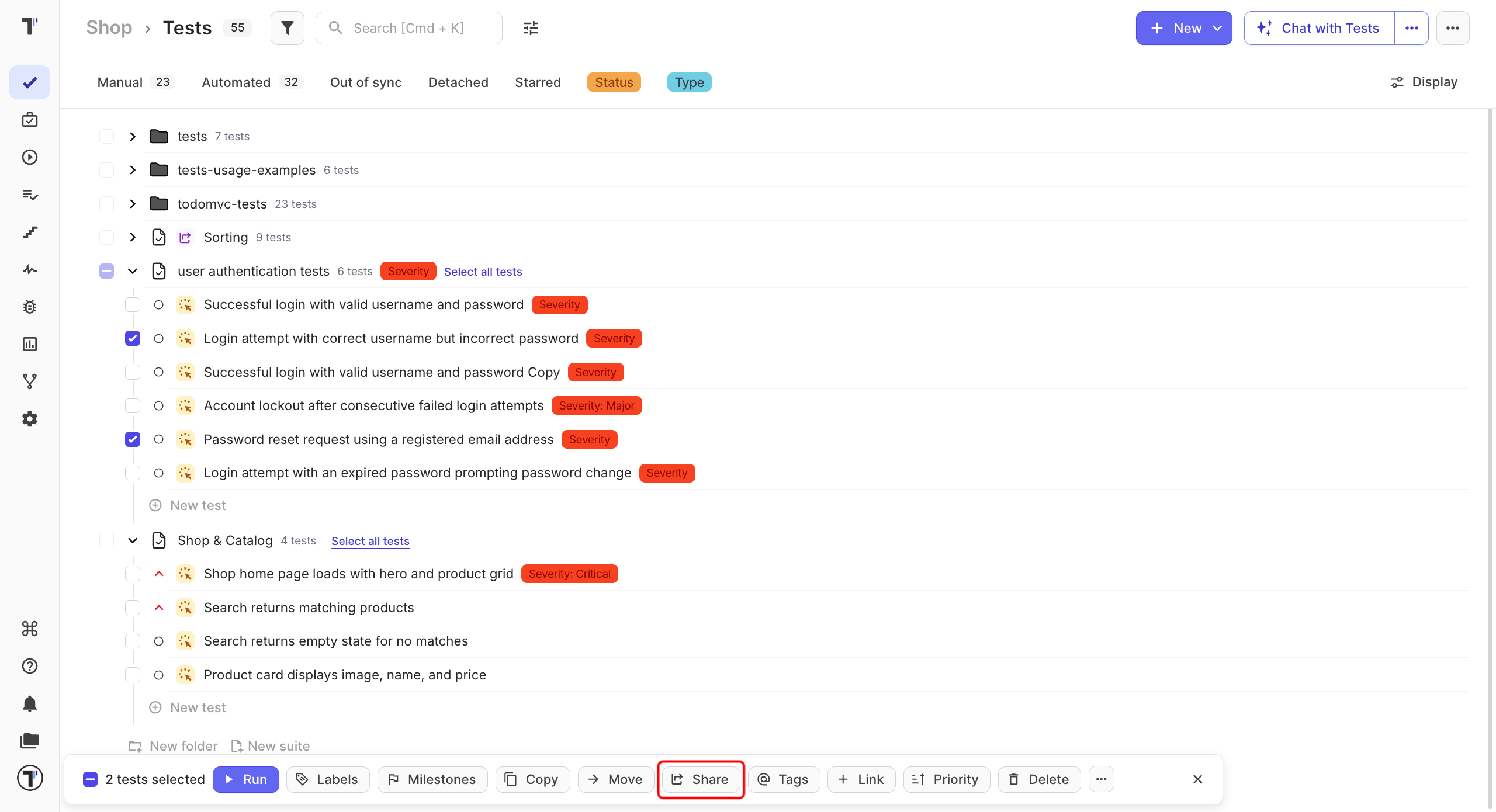1496x812 pixels.
Task: Click the Add New test plus icon under user authentication
Action: click(x=155, y=505)
